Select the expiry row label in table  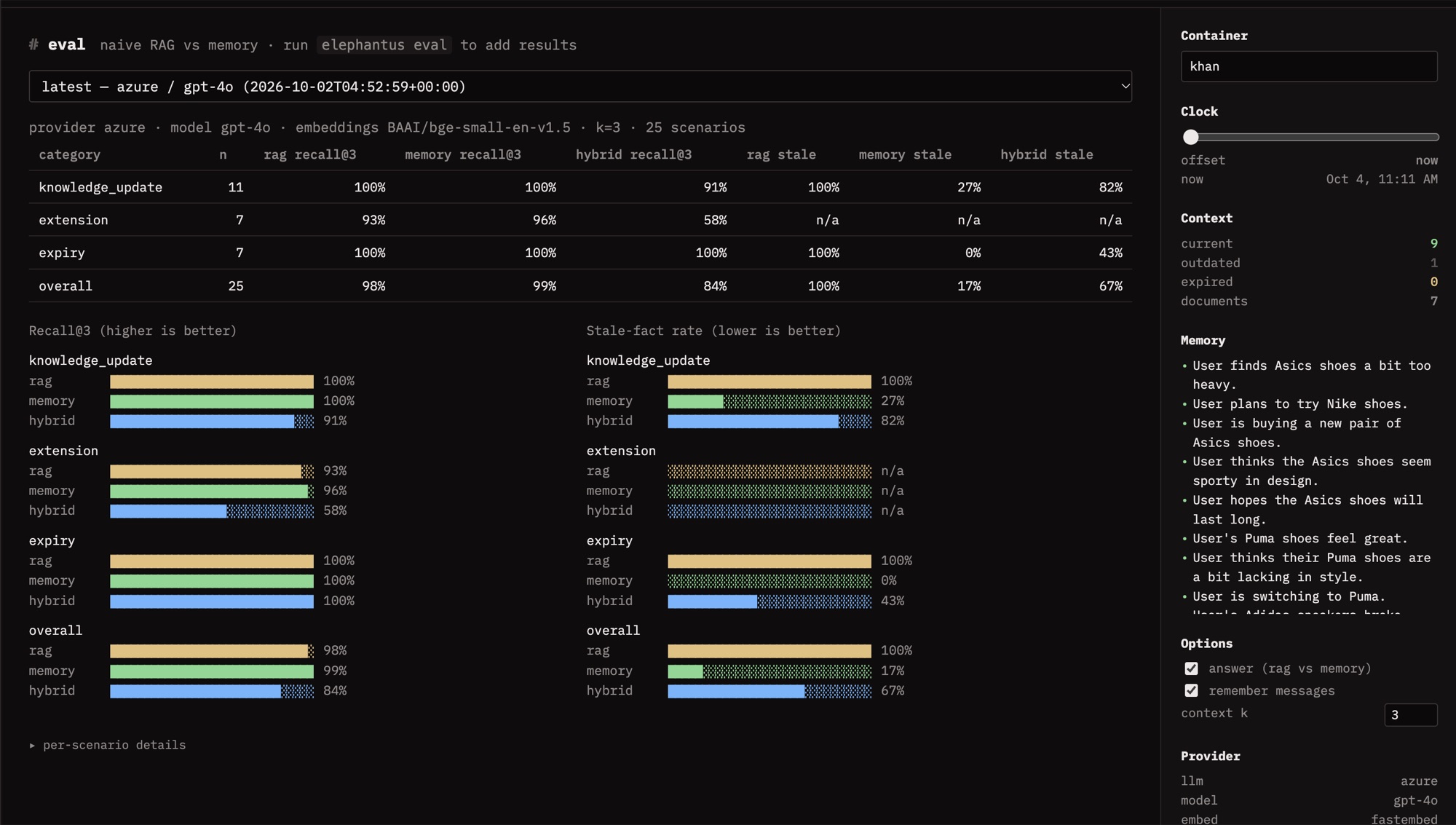click(x=62, y=253)
